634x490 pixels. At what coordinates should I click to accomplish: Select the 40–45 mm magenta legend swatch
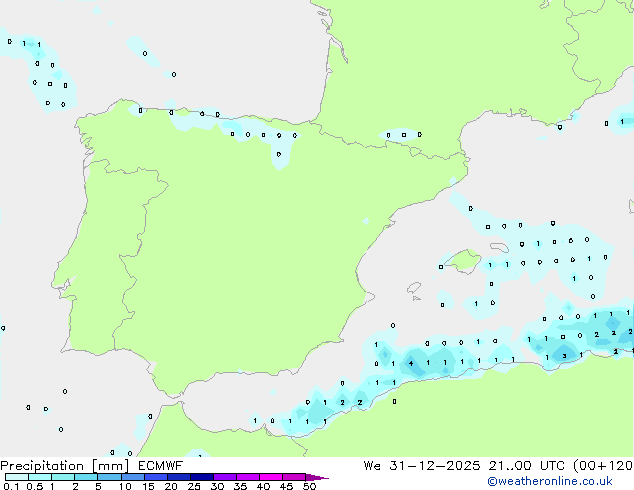coord(271,477)
